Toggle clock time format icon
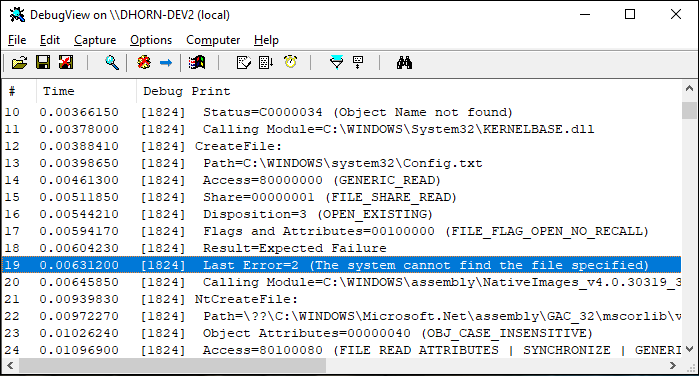This screenshot has width=699, height=376. coord(291,62)
